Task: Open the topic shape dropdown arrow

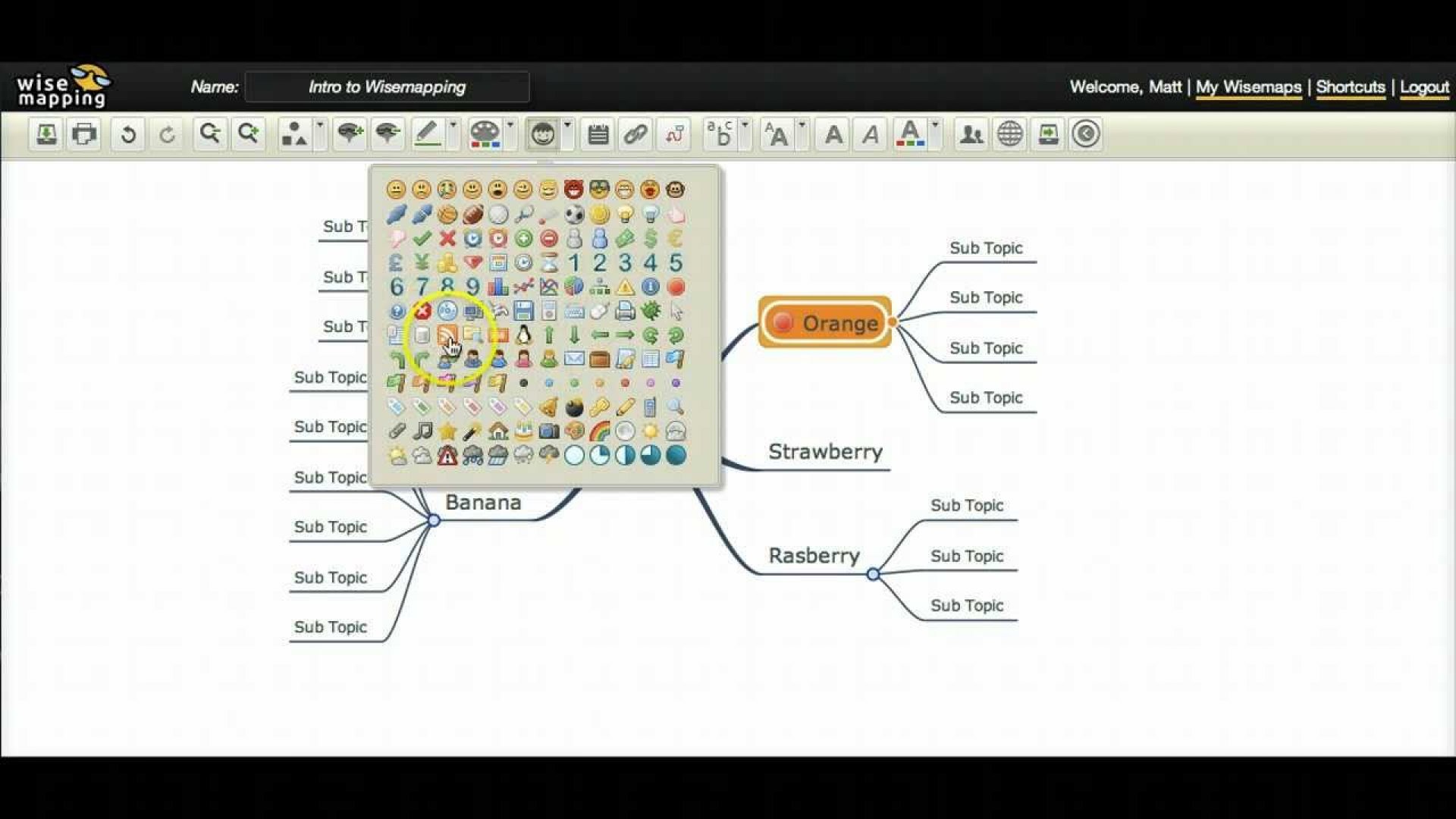Action: coord(320,124)
